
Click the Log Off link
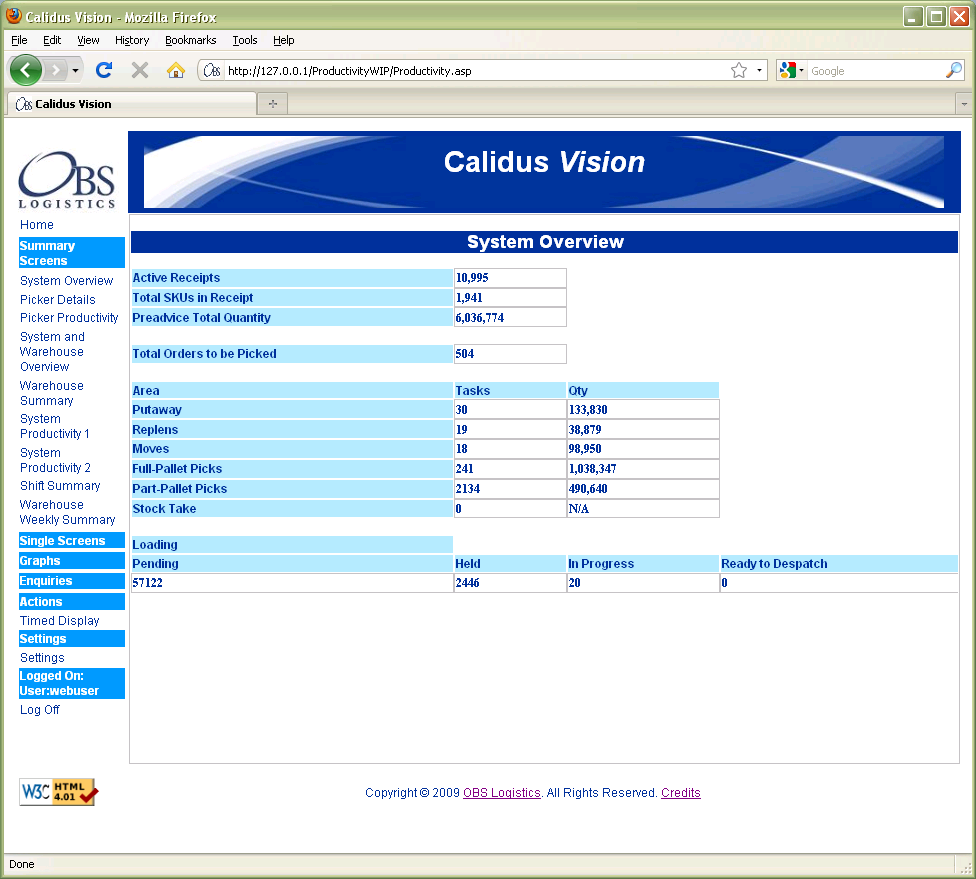[x=40, y=710]
